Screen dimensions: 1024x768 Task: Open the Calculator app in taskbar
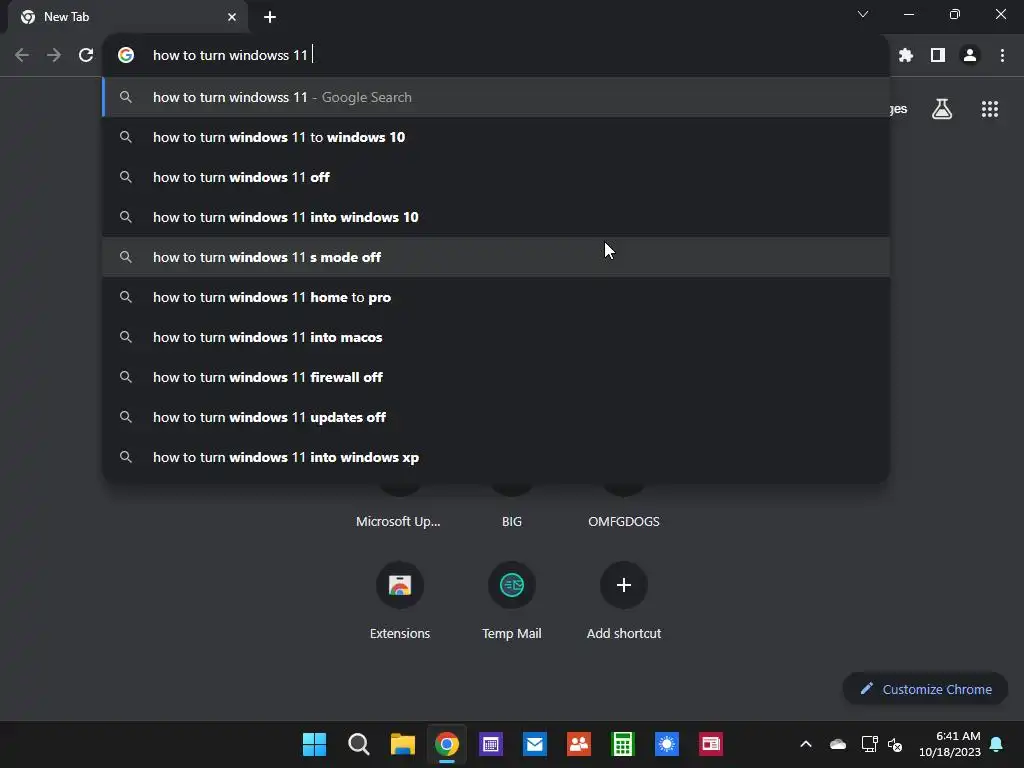623,744
